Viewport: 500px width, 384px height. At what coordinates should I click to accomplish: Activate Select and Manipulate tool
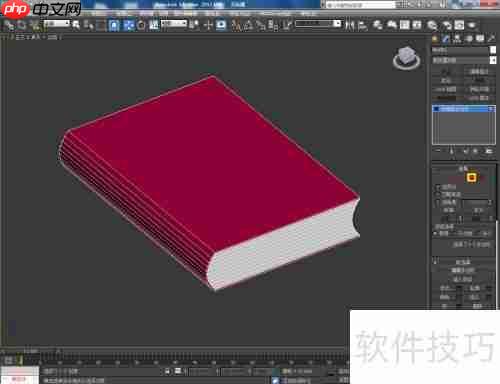[208, 25]
